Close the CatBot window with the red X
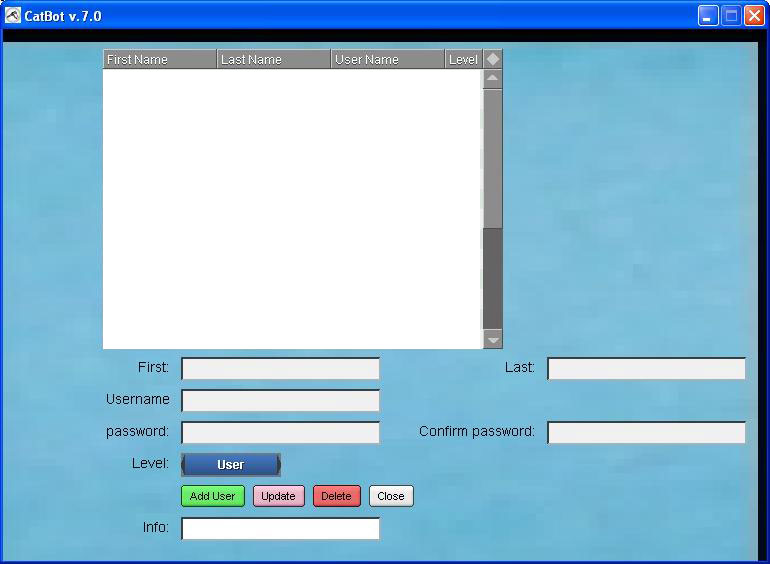This screenshot has height=564, width=770. 754,16
